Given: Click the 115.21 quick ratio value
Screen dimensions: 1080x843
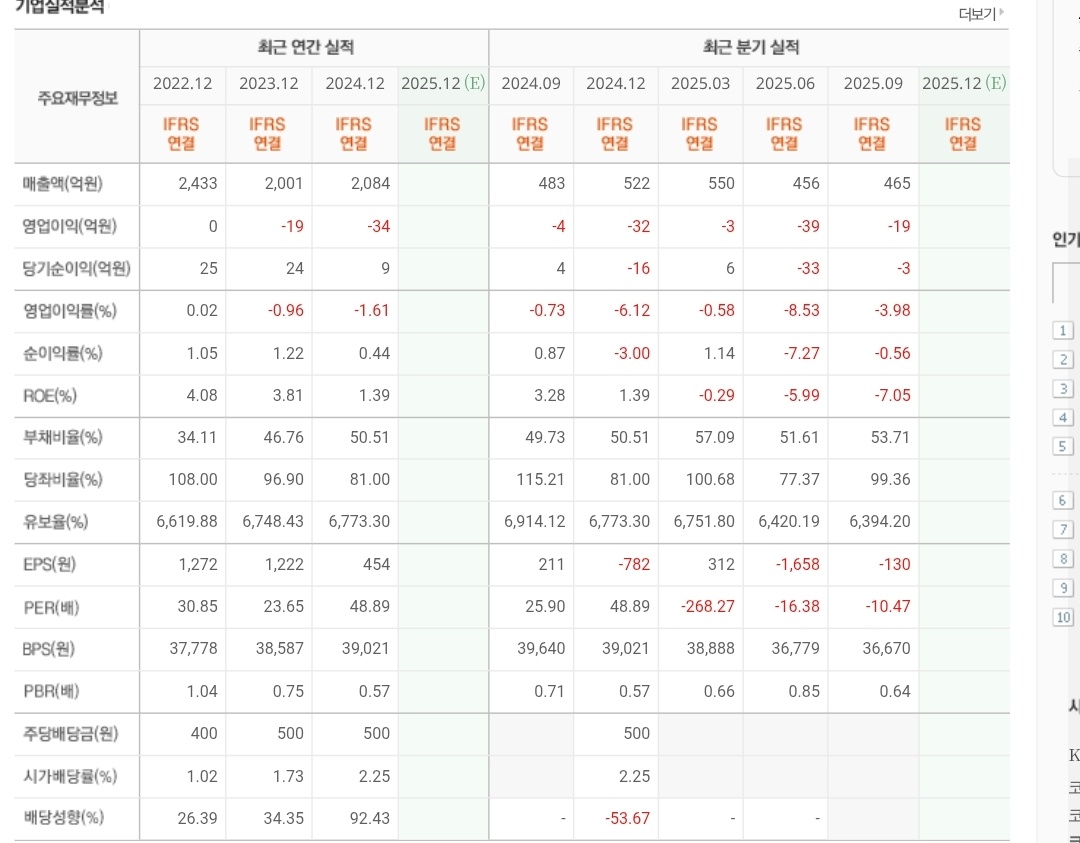Looking at the screenshot, I should [x=541, y=479].
